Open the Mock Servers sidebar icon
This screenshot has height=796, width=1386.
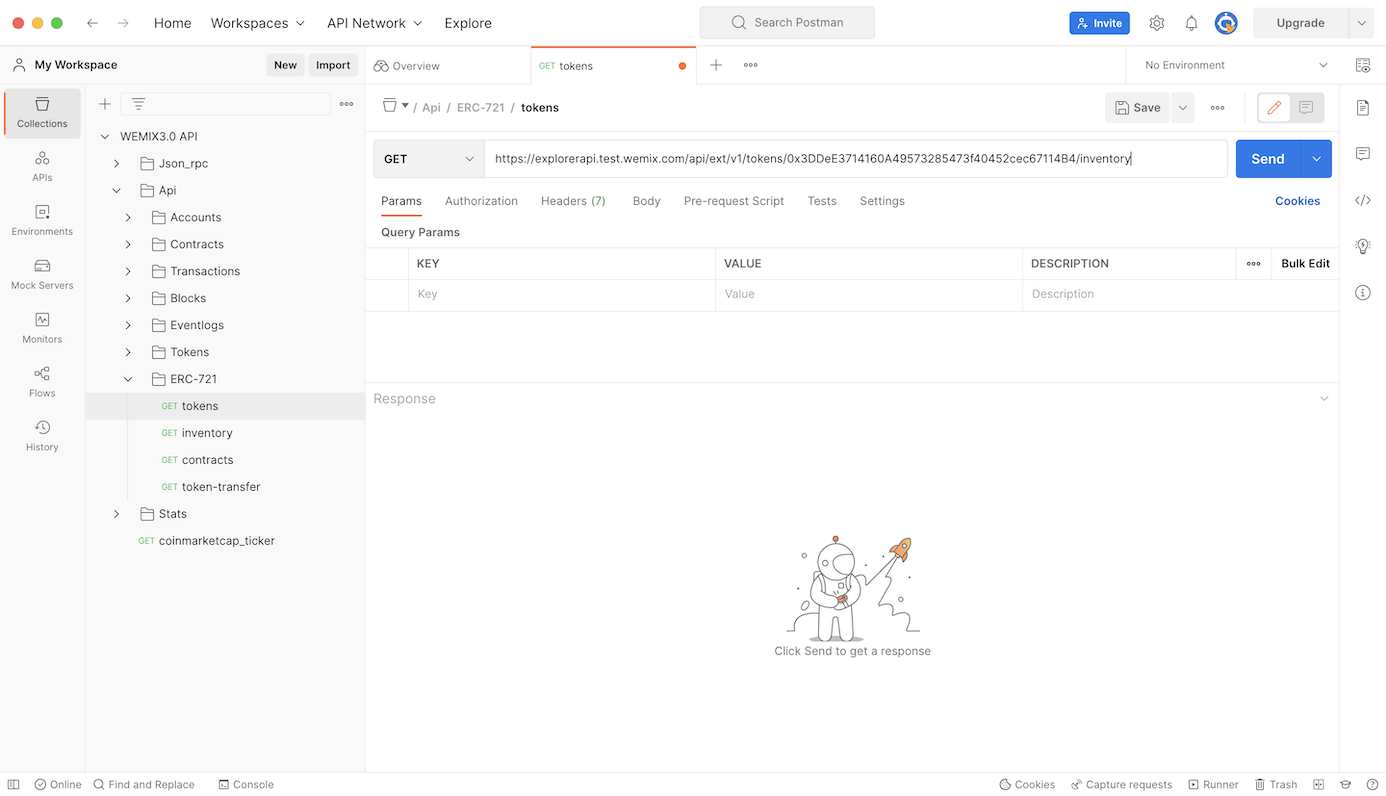tap(42, 274)
